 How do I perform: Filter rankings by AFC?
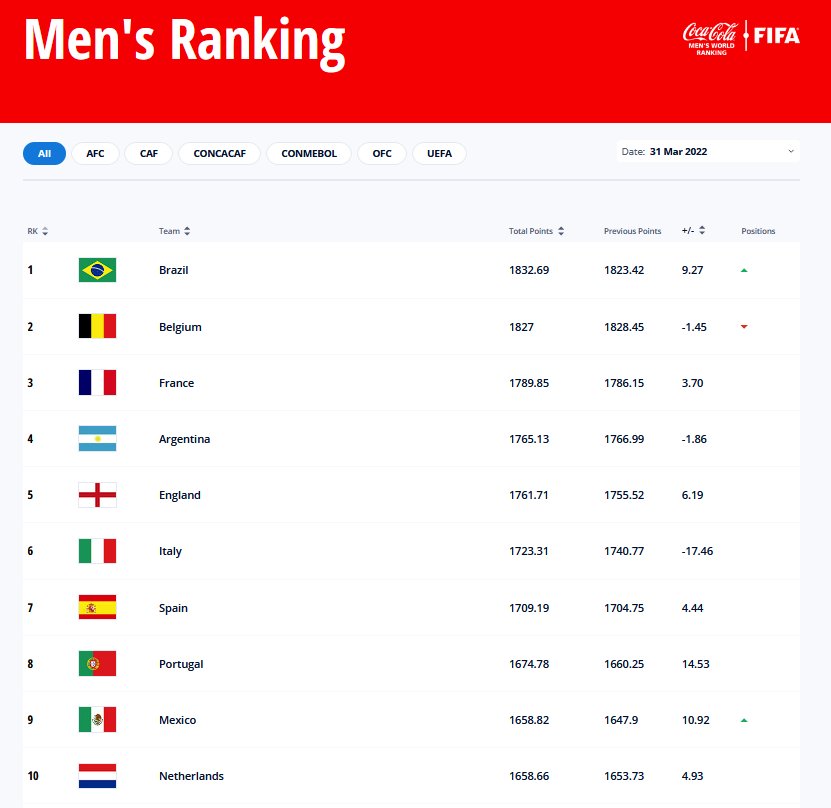point(95,153)
